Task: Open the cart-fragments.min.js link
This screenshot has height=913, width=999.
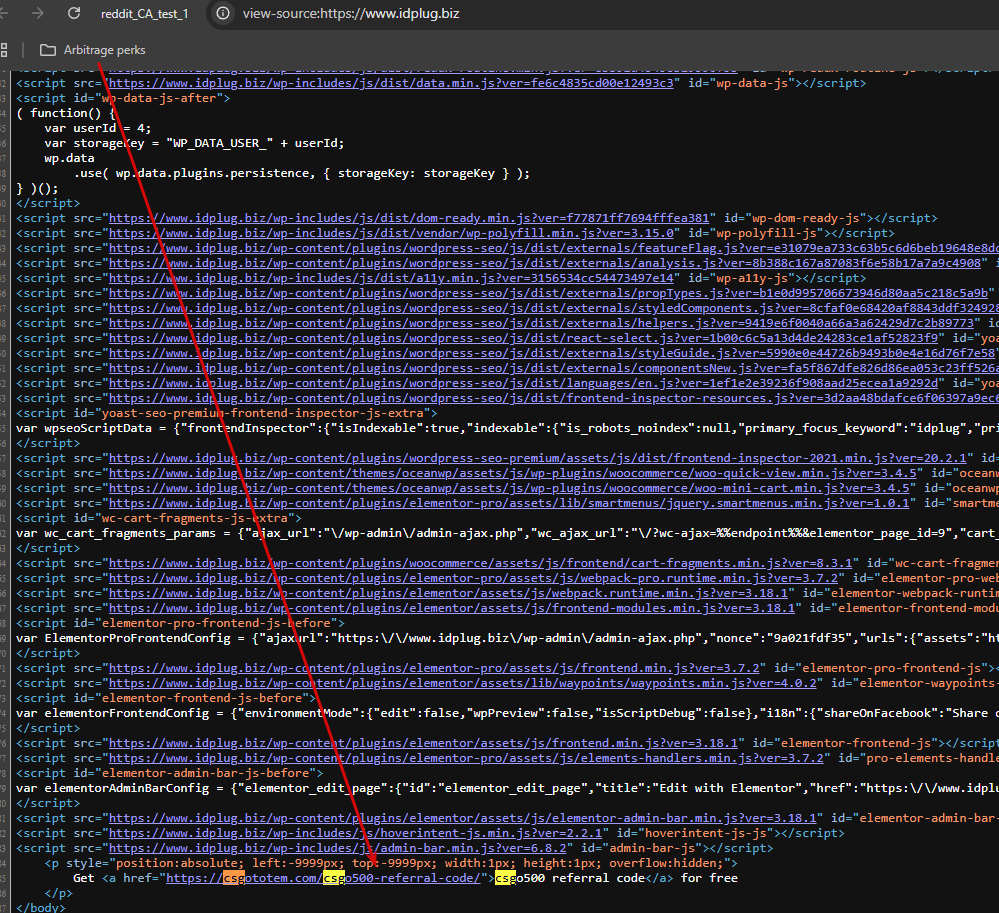Action: [480, 563]
